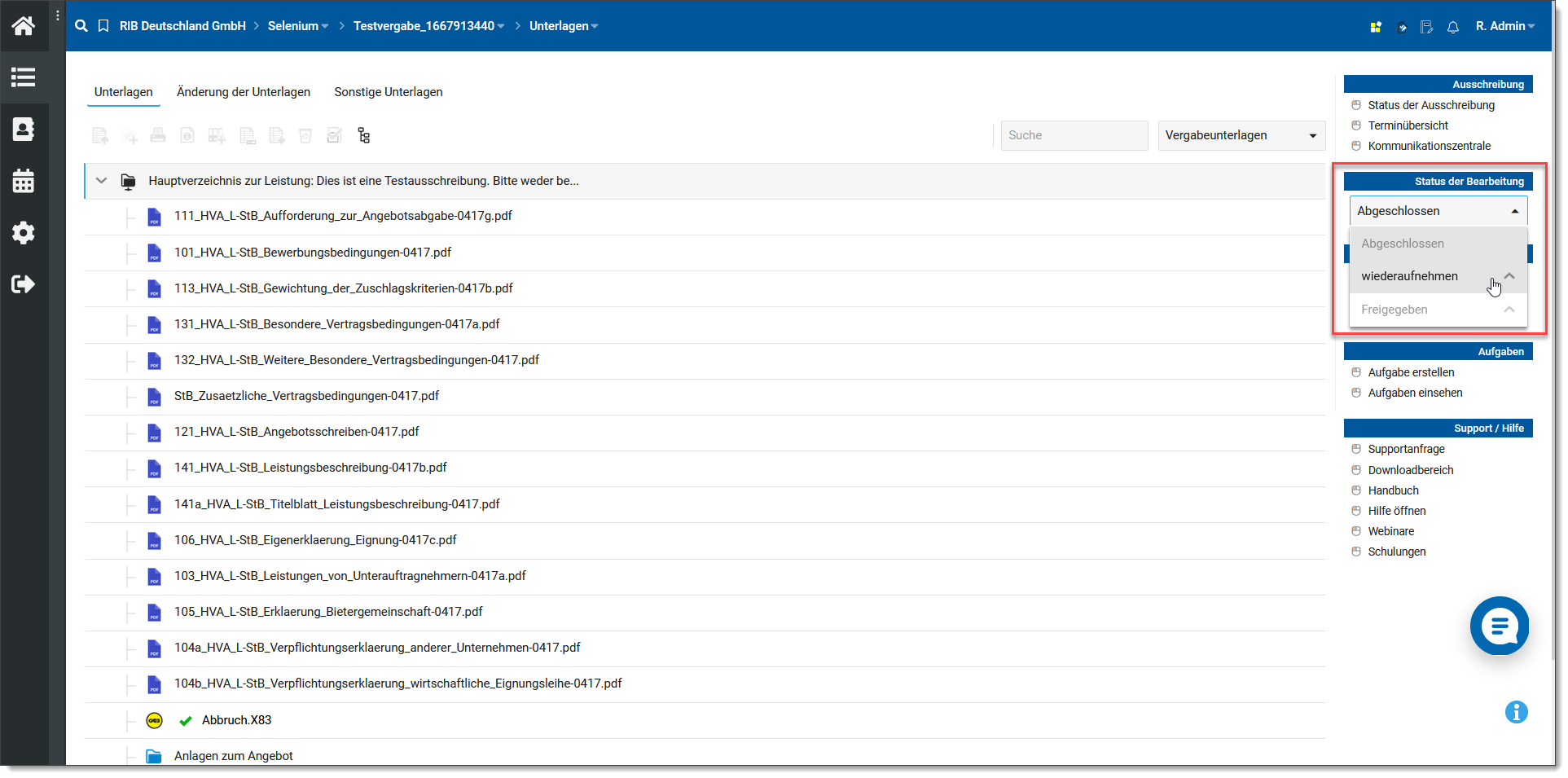Image resolution: width=1568 pixels, height=778 pixels.
Task: Open the notifications bell
Action: pyautogui.click(x=1452, y=27)
